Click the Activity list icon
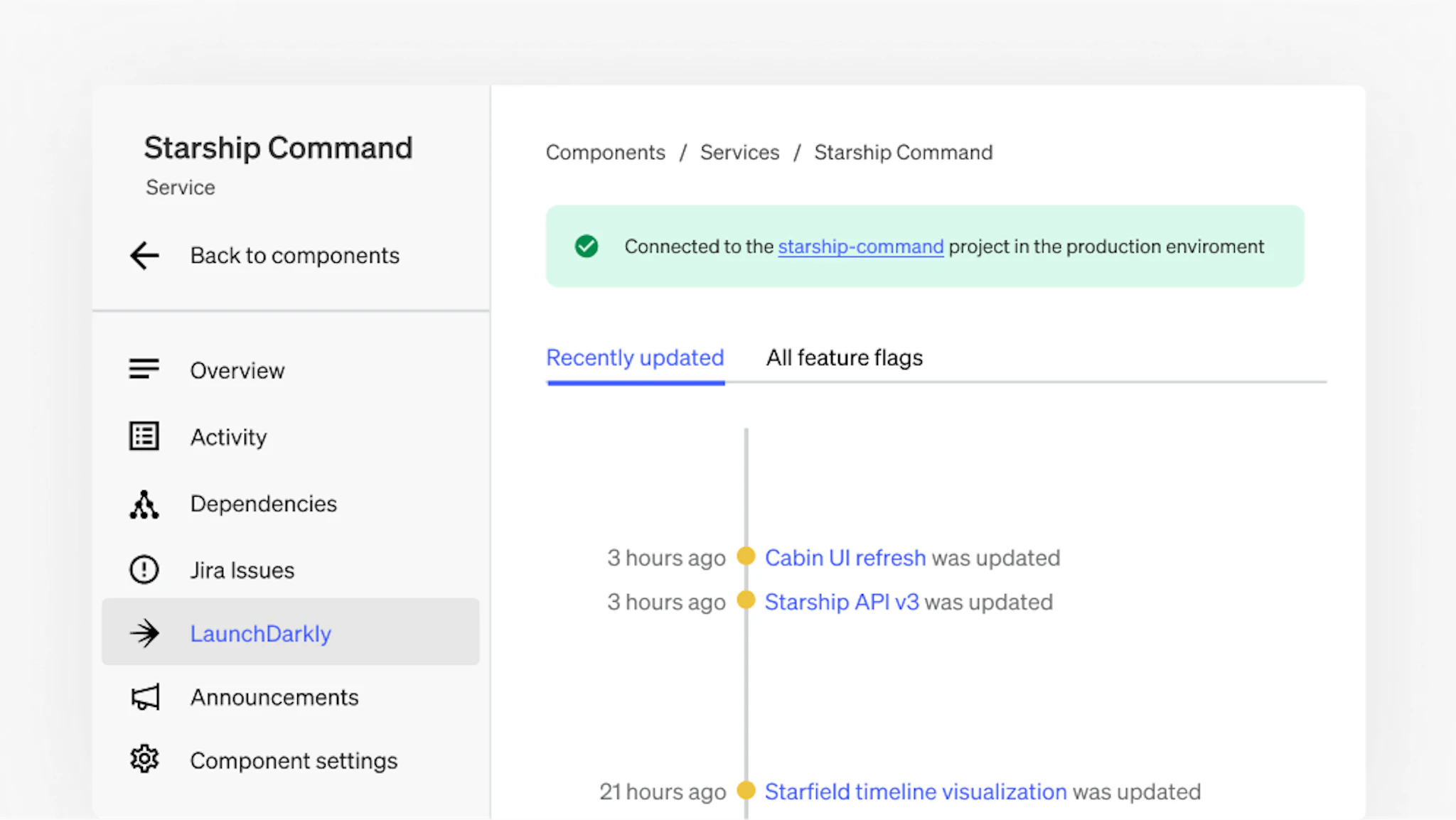1456x820 pixels. click(144, 436)
